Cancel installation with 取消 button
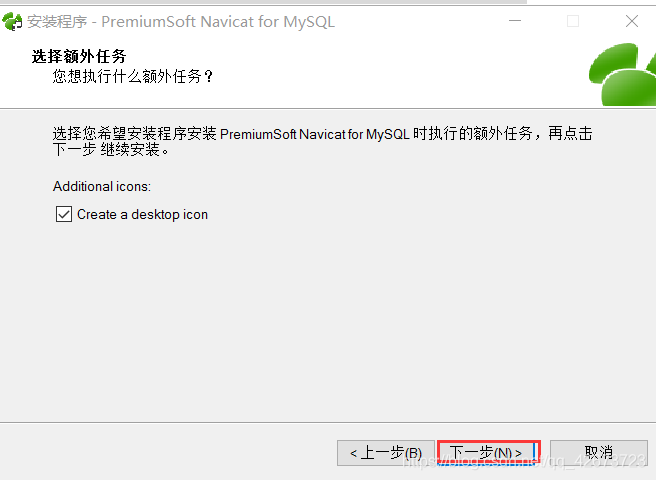 [x=599, y=452]
